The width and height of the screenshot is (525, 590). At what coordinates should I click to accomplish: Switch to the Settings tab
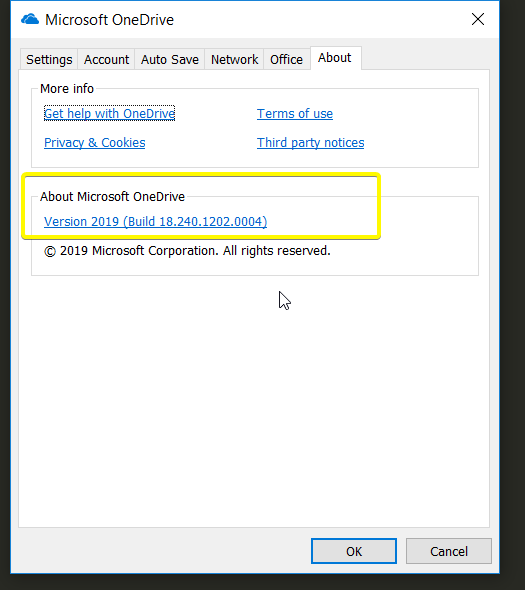(49, 59)
